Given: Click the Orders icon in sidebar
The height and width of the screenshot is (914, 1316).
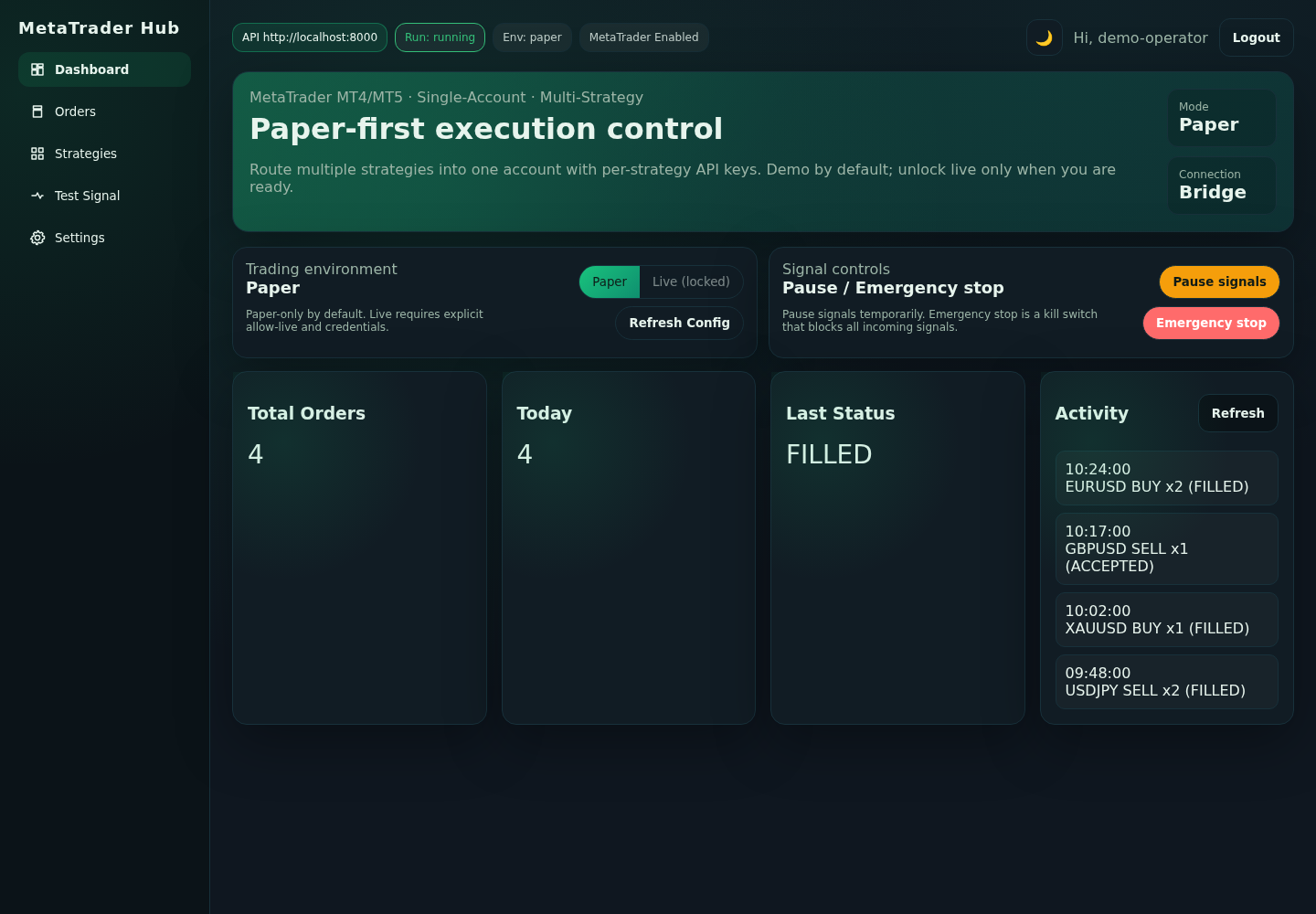Looking at the screenshot, I should (x=37, y=112).
